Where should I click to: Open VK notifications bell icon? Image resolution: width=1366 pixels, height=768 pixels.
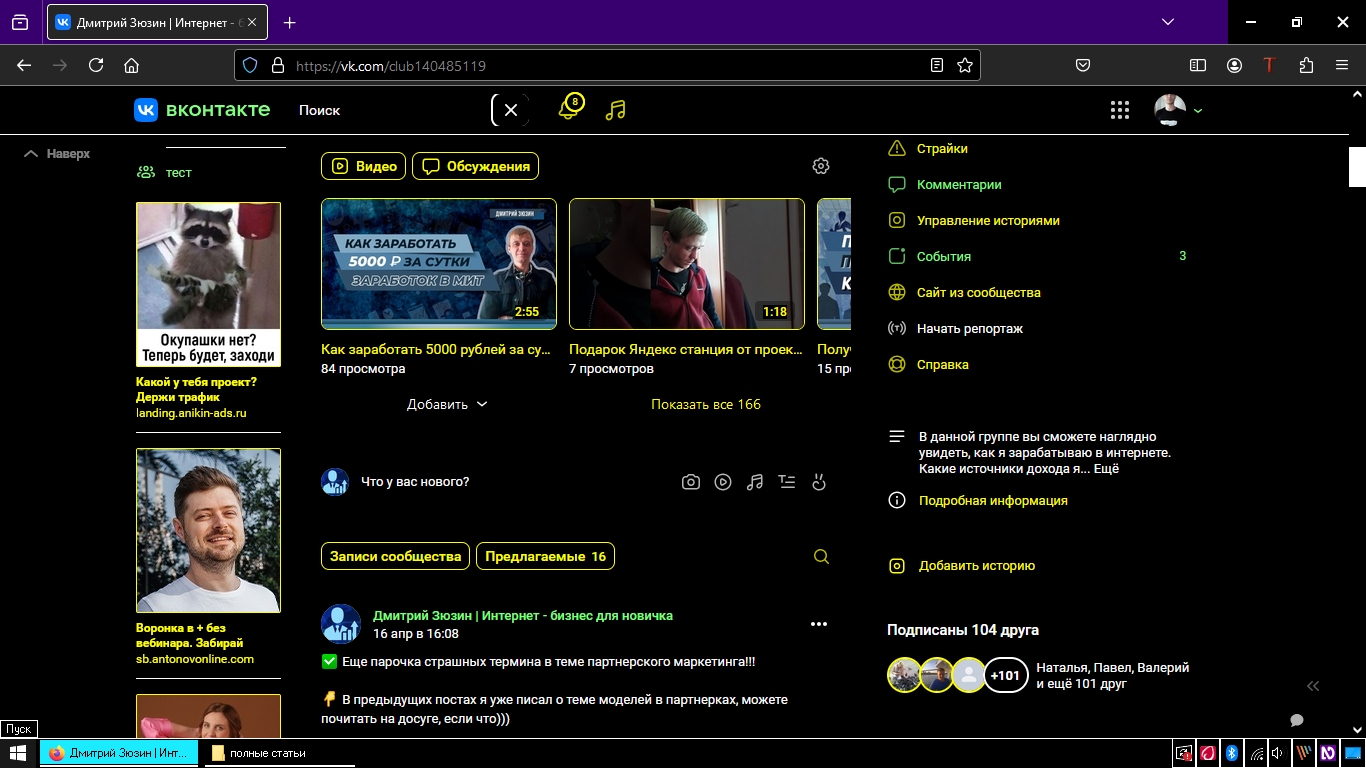[570, 108]
